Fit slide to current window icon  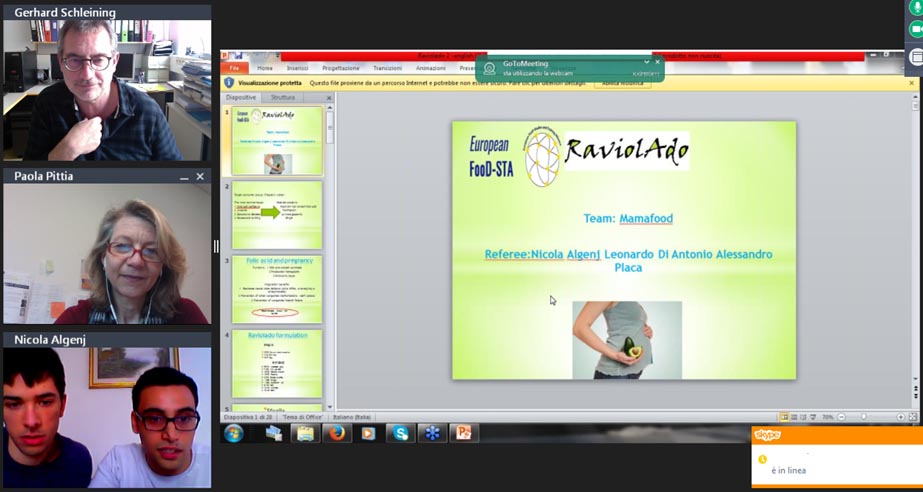[x=912, y=417]
